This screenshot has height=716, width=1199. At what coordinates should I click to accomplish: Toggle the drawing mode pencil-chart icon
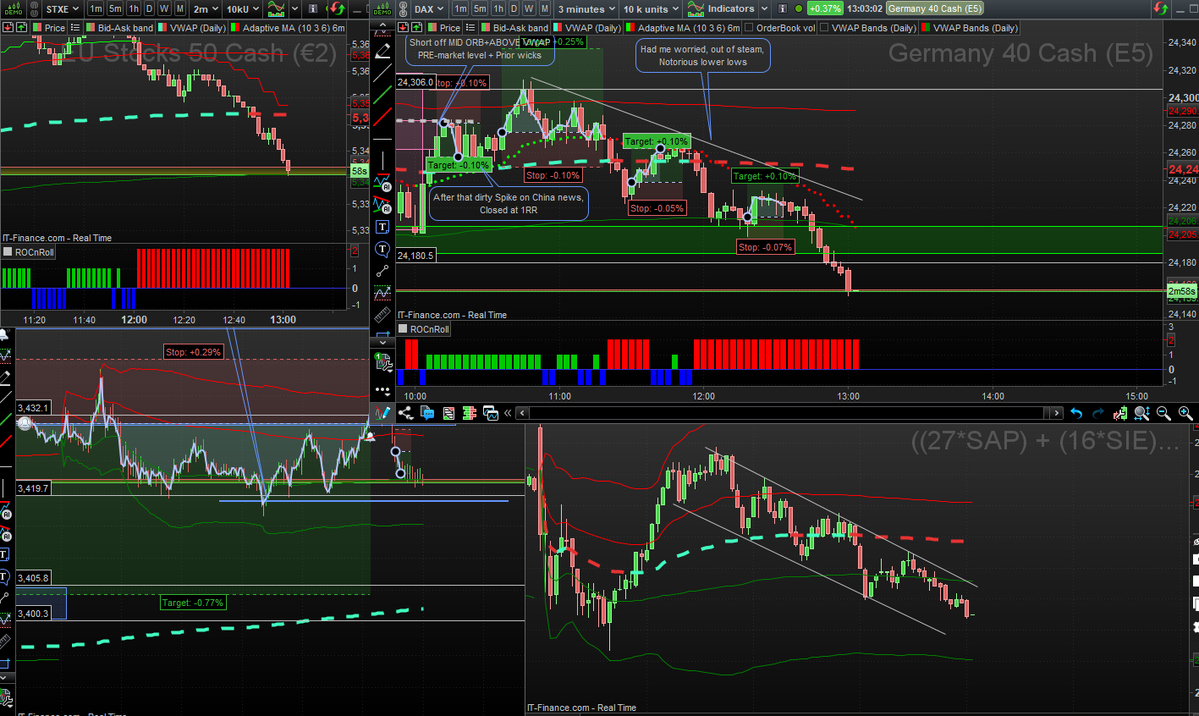point(383,413)
